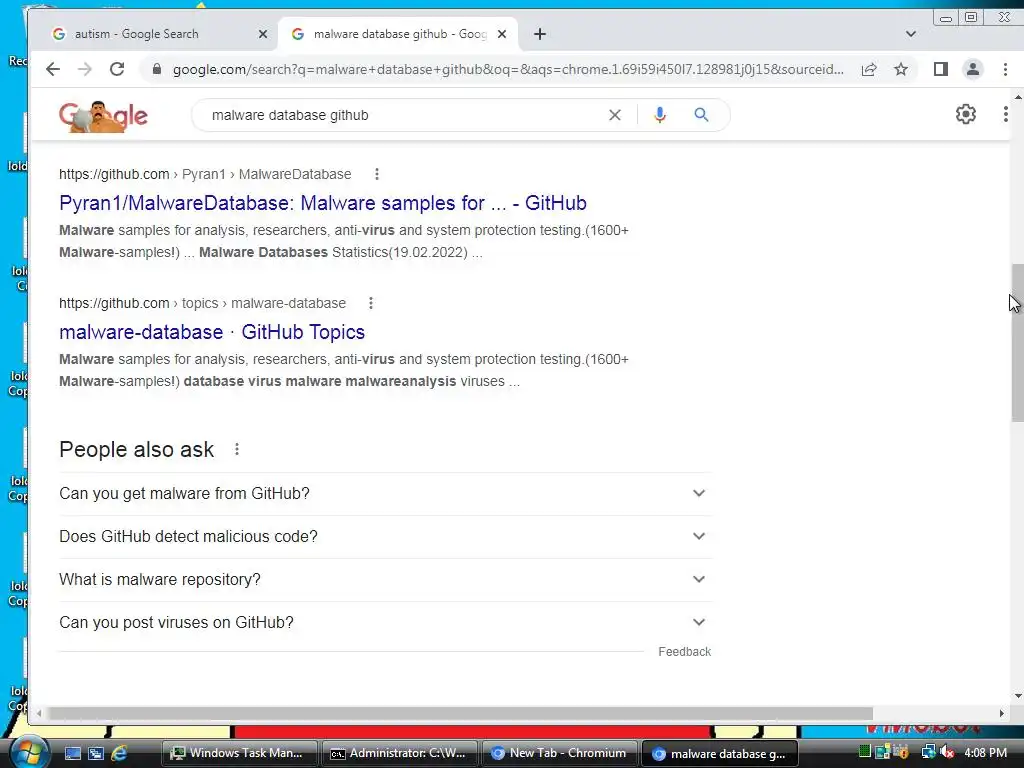Expand Does GitHub detect malicious code
1024x768 pixels.
(385, 536)
